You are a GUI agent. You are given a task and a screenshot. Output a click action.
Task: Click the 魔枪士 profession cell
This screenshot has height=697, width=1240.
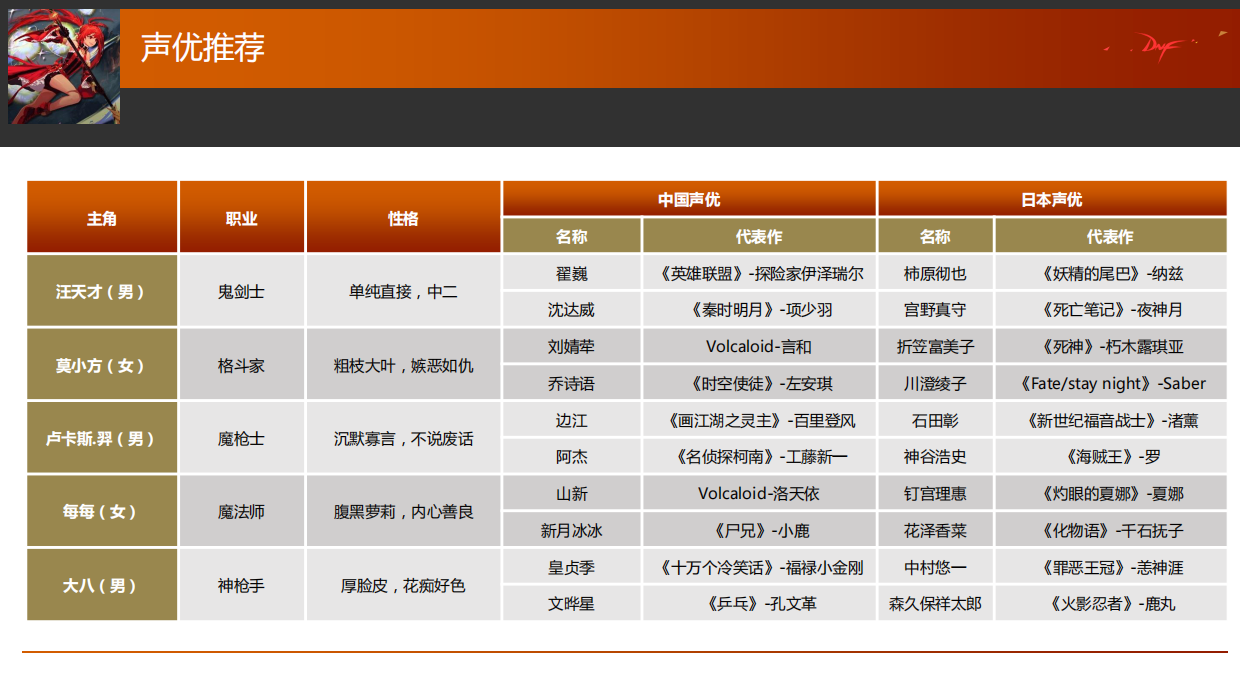coord(241,437)
